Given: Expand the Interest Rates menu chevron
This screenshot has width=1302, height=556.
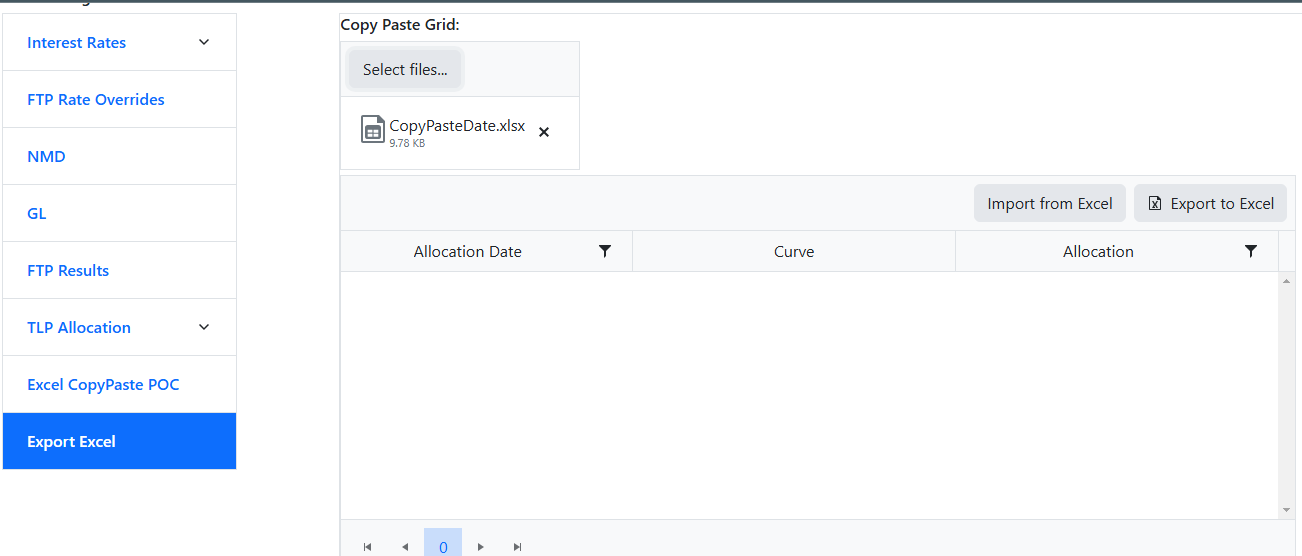Looking at the screenshot, I should pos(204,42).
